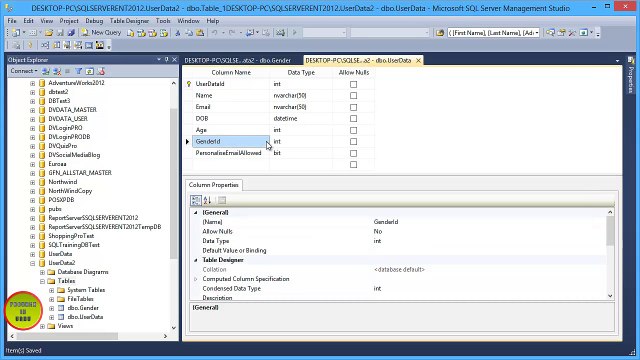Viewport: 640px width, 360px height.
Task: Click the Copy icon in toolbar
Action: pyautogui.click(x=189, y=33)
